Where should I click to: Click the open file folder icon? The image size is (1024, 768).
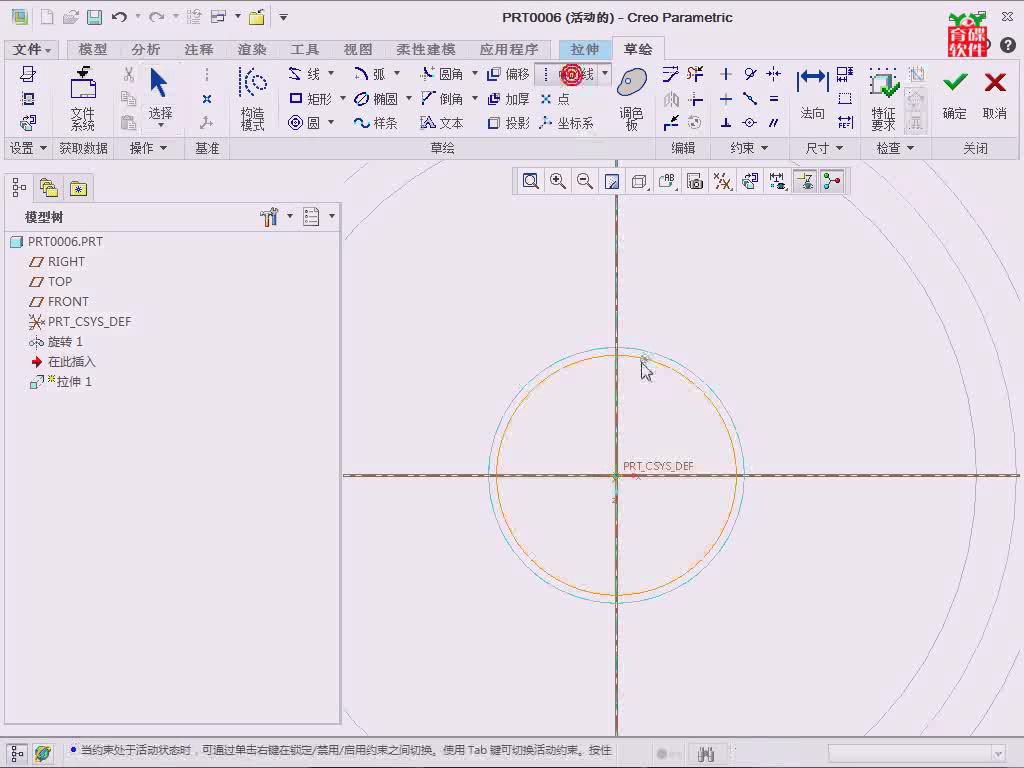click(x=71, y=17)
